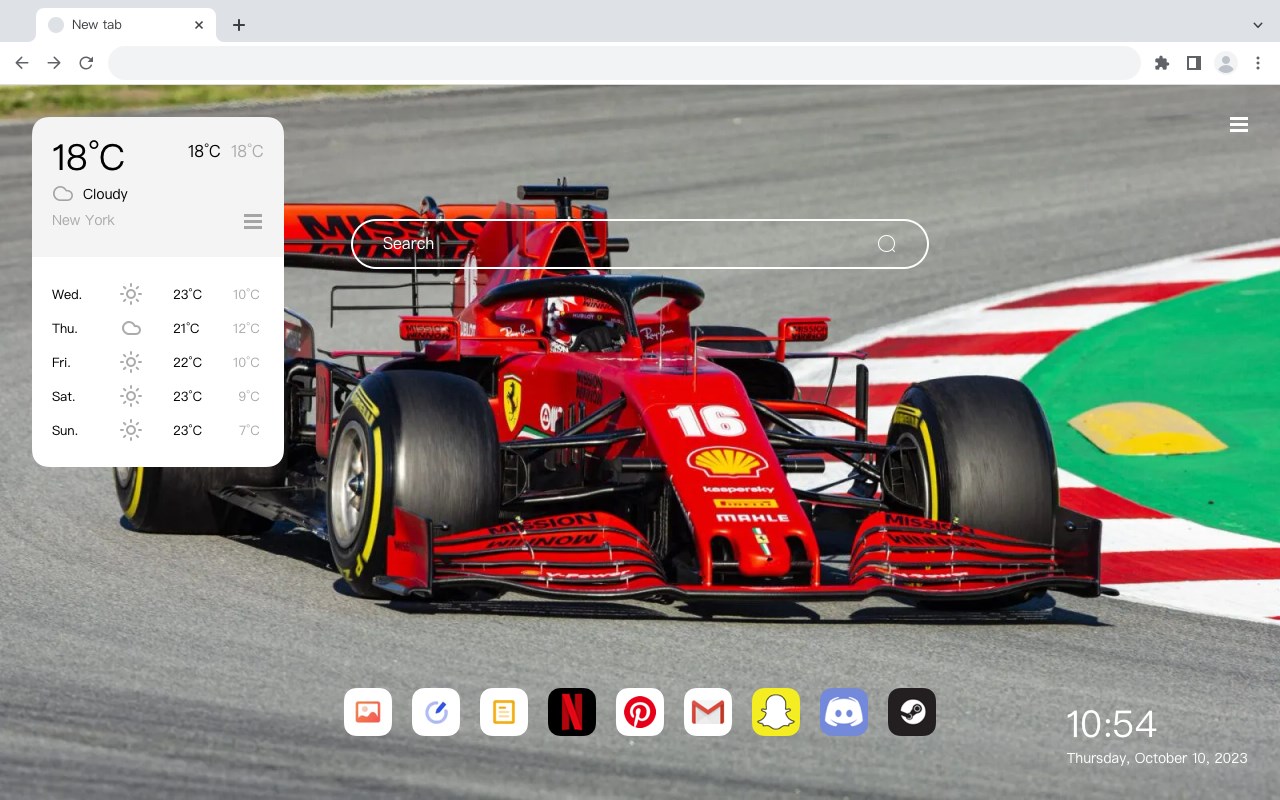Screen dimensions: 1280x800
Task: Go back with the browser back arrow
Action: pyautogui.click(x=22, y=63)
